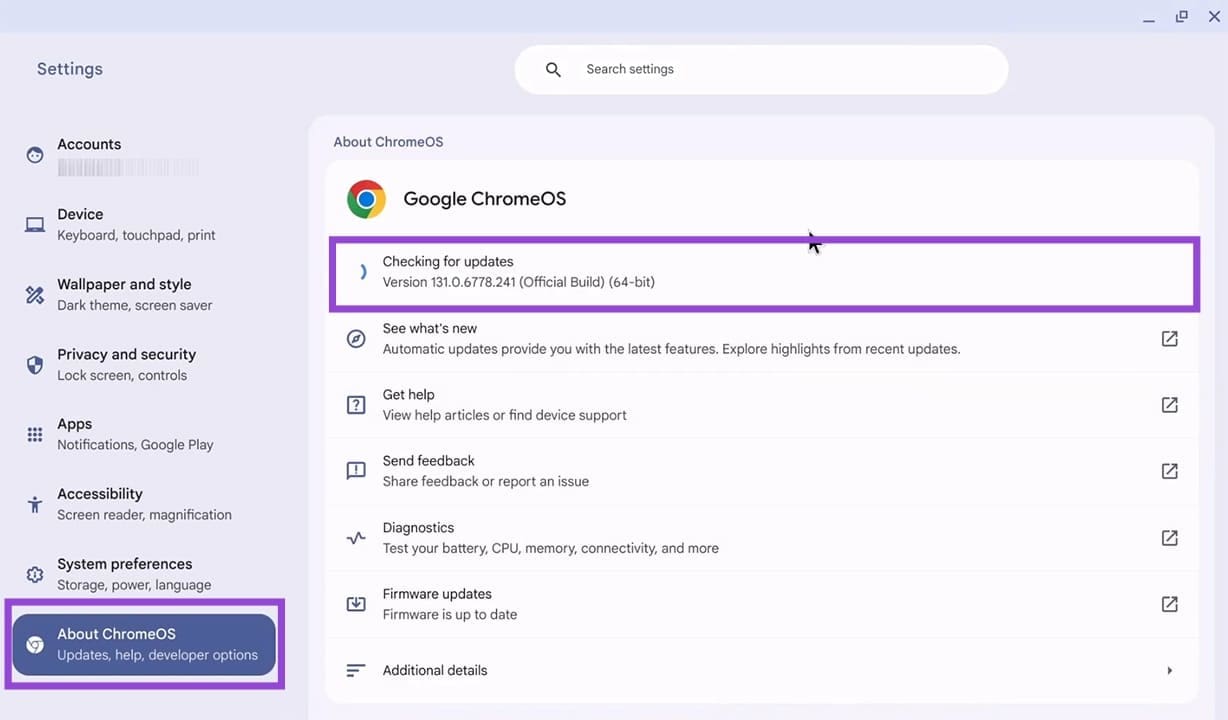This screenshot has height=720, width=1228.
Task: Click the external link icon beside Diagnostics
Action: 1169,537
